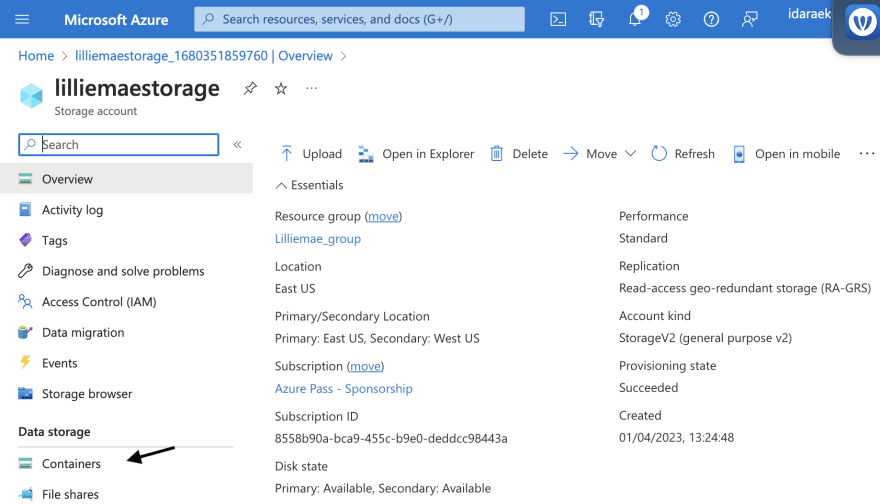Image resolution: width=880 pixels, height=504 pixels.
Task: Click the Upload button label
Action: tap(322, 154)
